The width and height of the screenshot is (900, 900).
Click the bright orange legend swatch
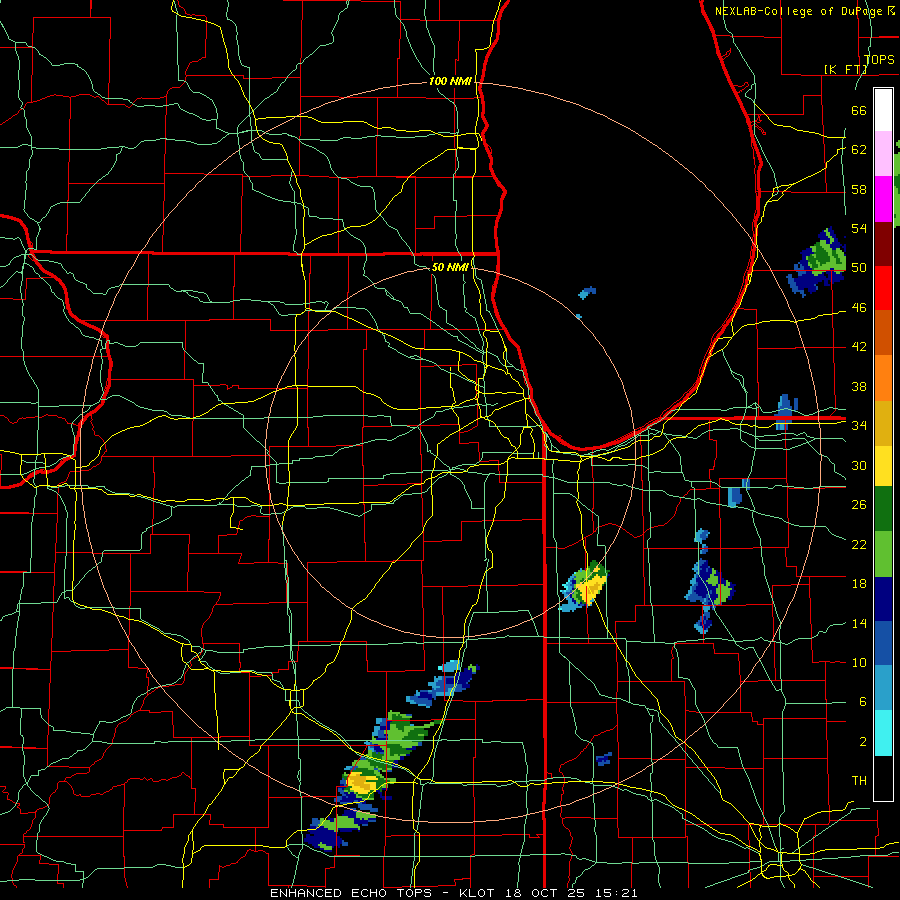coord(883,378)
